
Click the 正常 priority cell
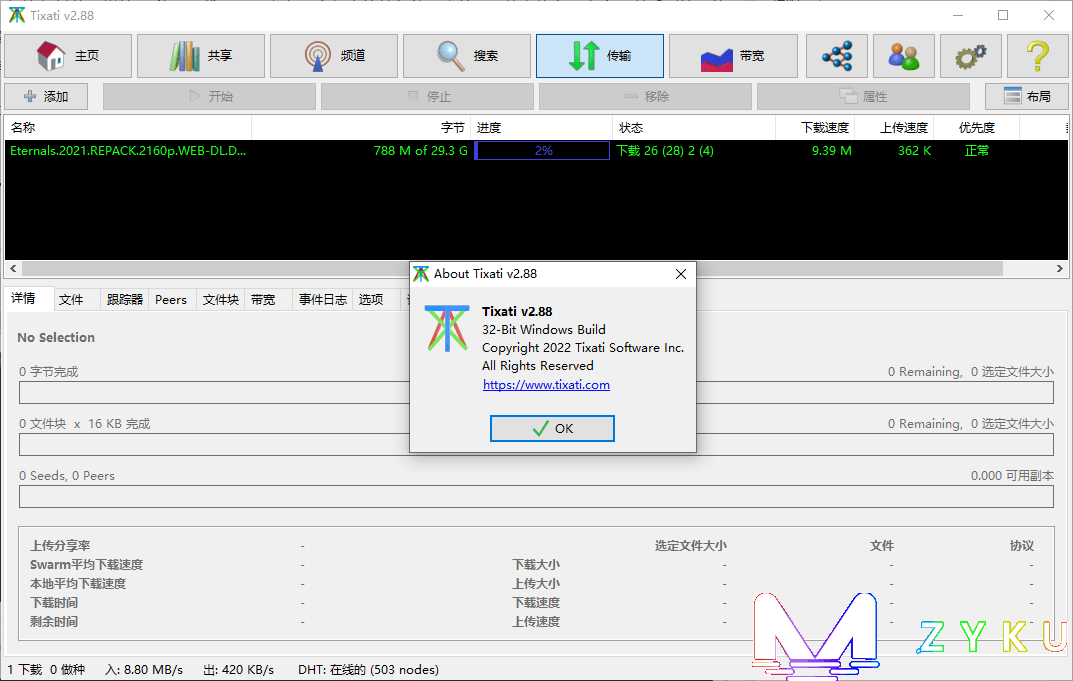tap(977, 151)
